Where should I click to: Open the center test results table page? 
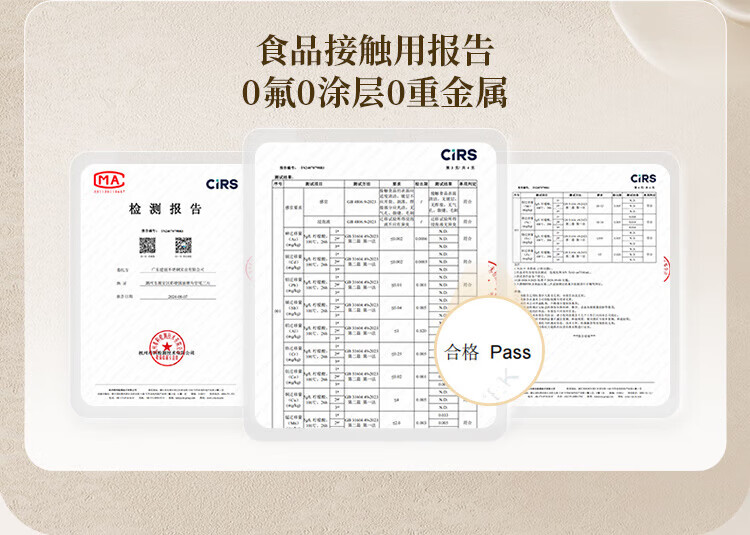pos(375,285)
